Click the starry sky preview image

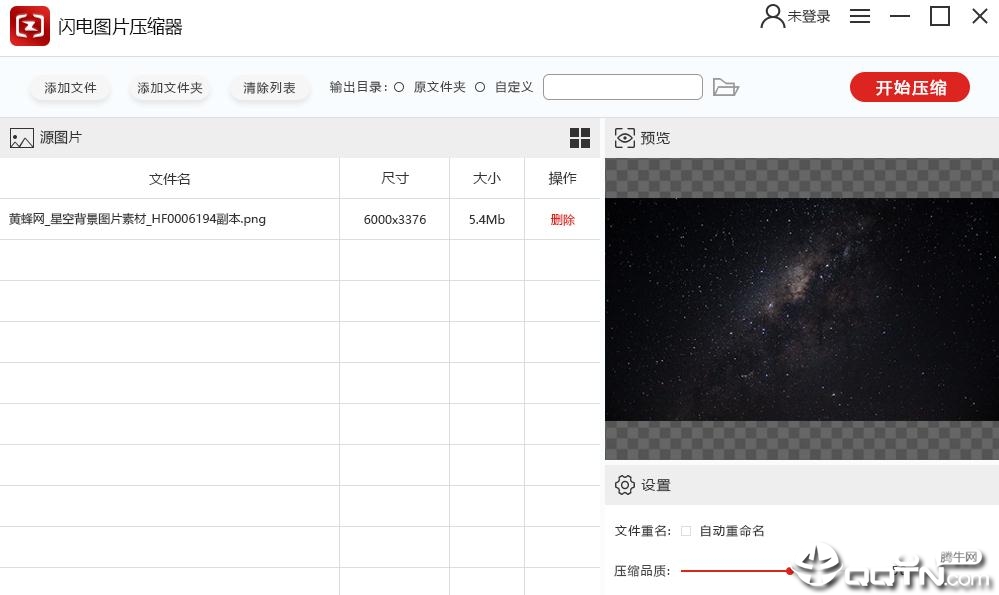pos(801,310)
